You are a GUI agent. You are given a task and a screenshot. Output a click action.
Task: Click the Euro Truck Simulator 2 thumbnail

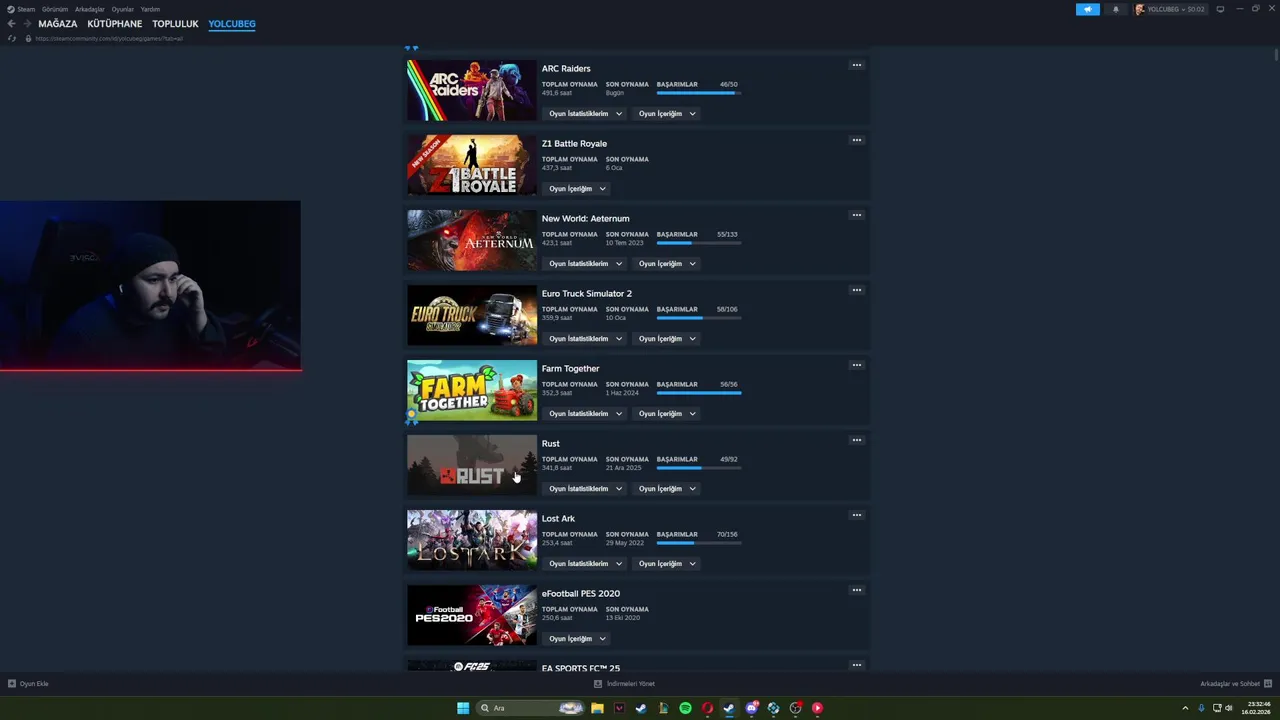472,315
